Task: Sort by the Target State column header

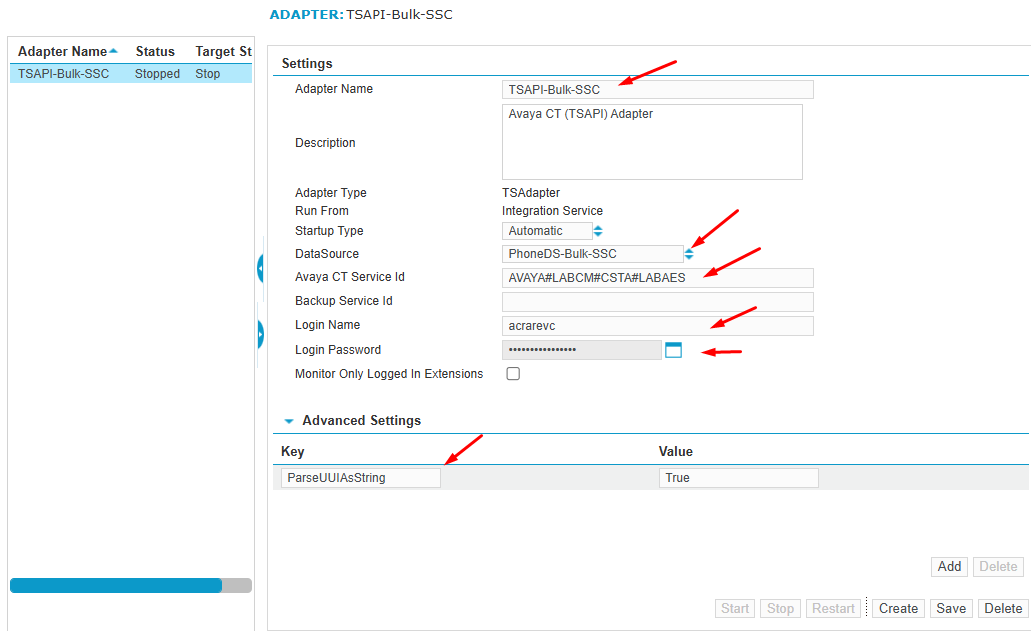Action: pos(222,51)
